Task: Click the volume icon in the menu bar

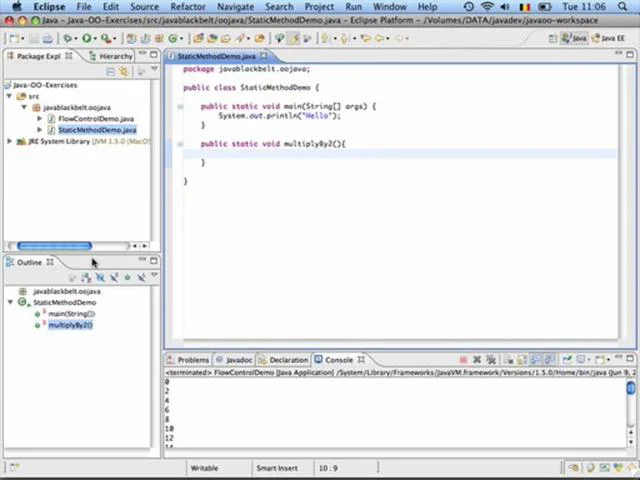Action: 504,7
